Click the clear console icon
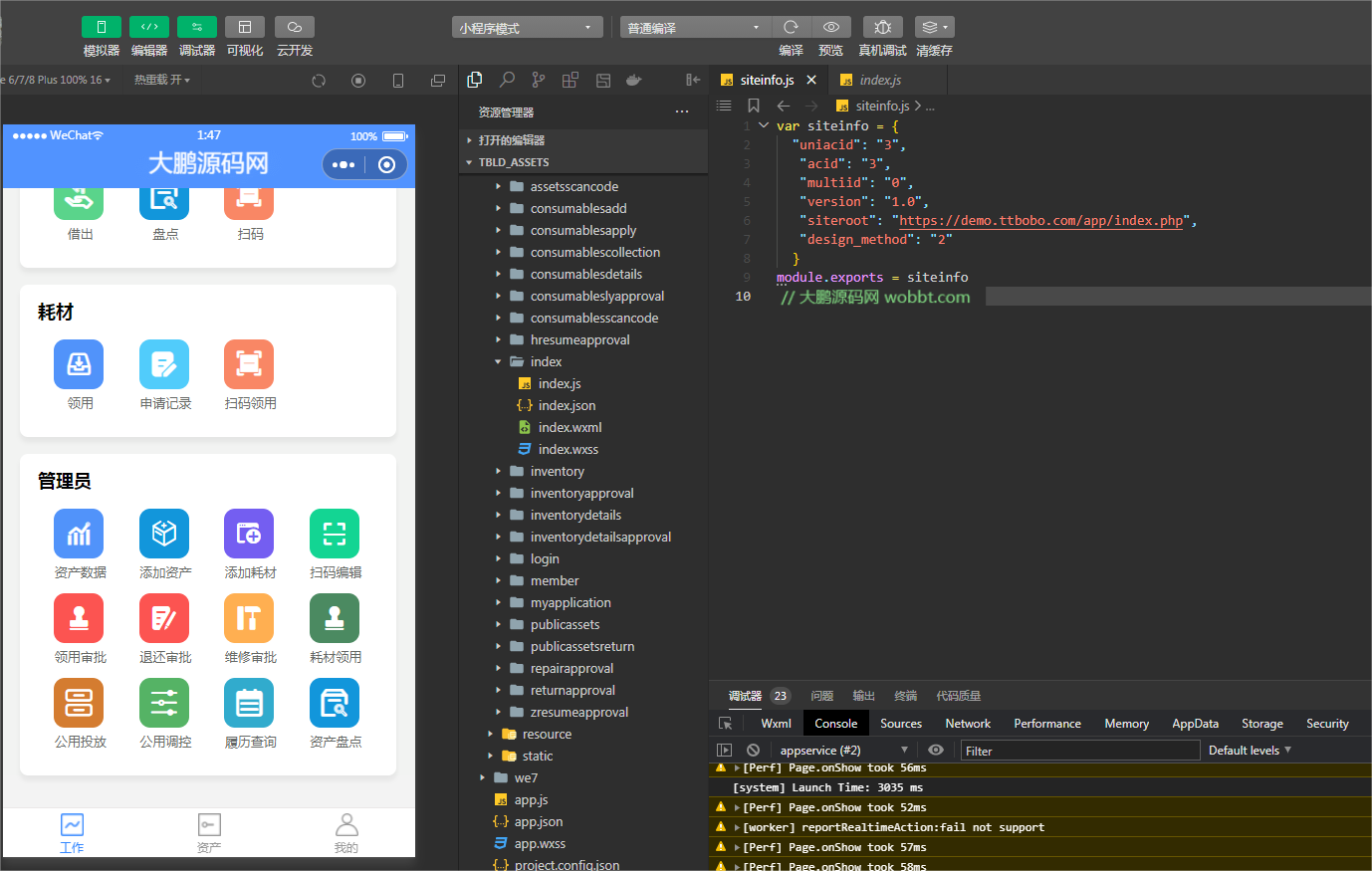The width and height of the screenshot is (1372, 871). tap(754, 751)
